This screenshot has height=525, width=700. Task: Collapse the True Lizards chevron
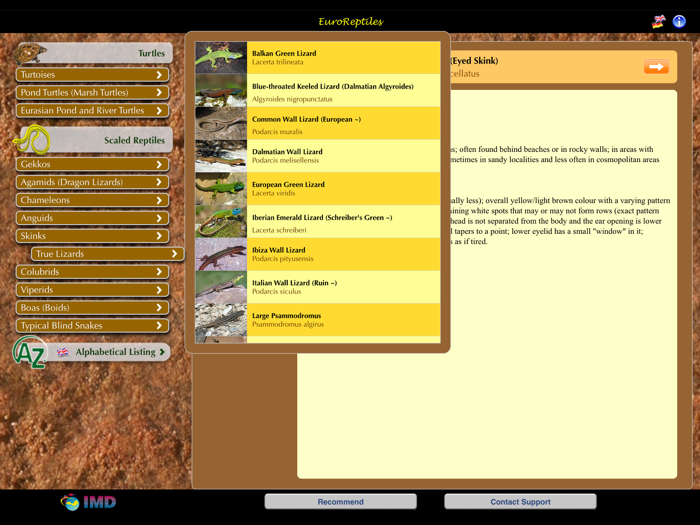click(x=175, y=254)
